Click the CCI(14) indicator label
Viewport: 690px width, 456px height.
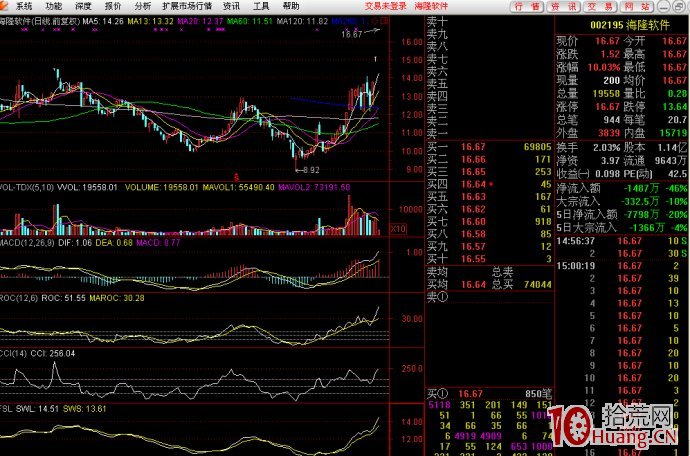(x=13, y=353)
